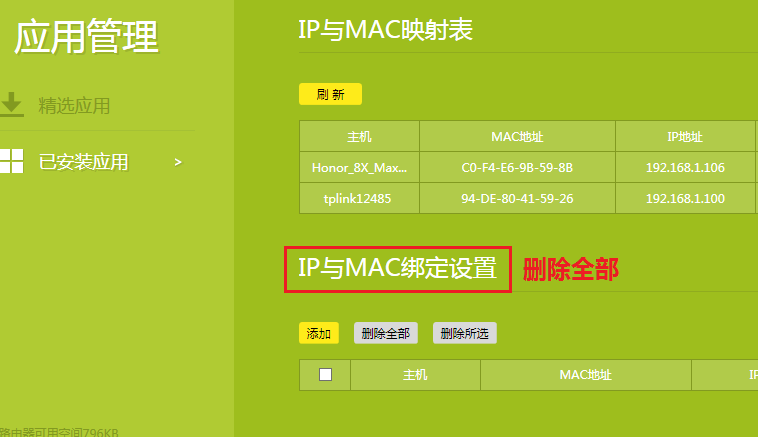758x437 pixels.
Task: Click the 主机 header in mapping table
Action: 359,136
